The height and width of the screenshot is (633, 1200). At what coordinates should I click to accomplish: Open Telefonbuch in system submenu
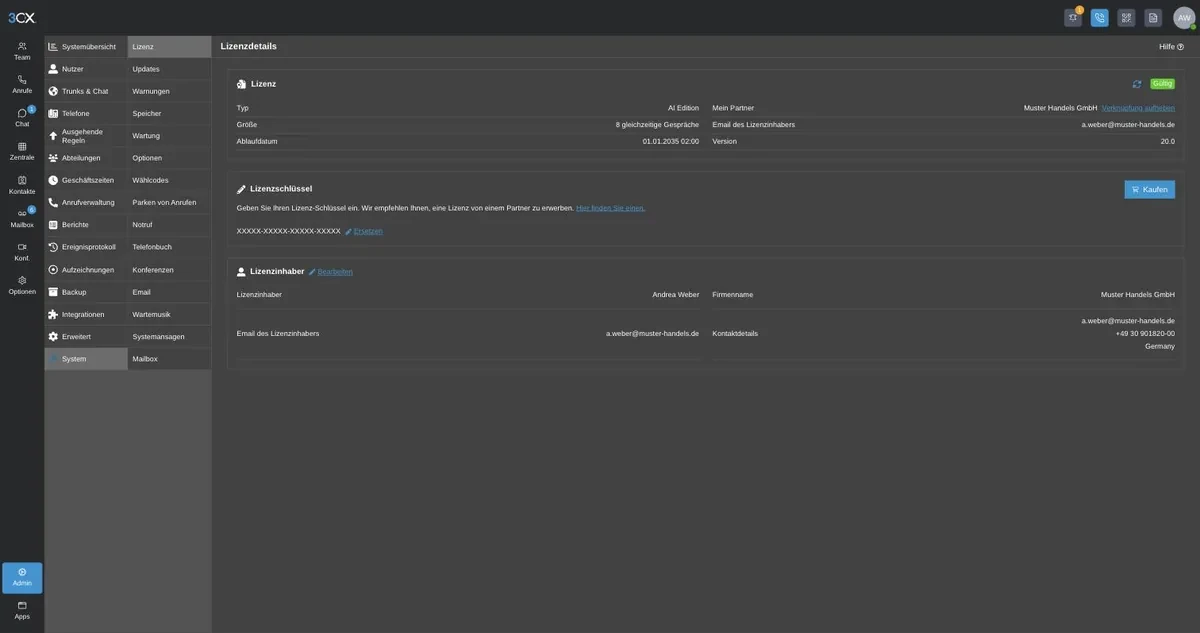pos(169,247)
